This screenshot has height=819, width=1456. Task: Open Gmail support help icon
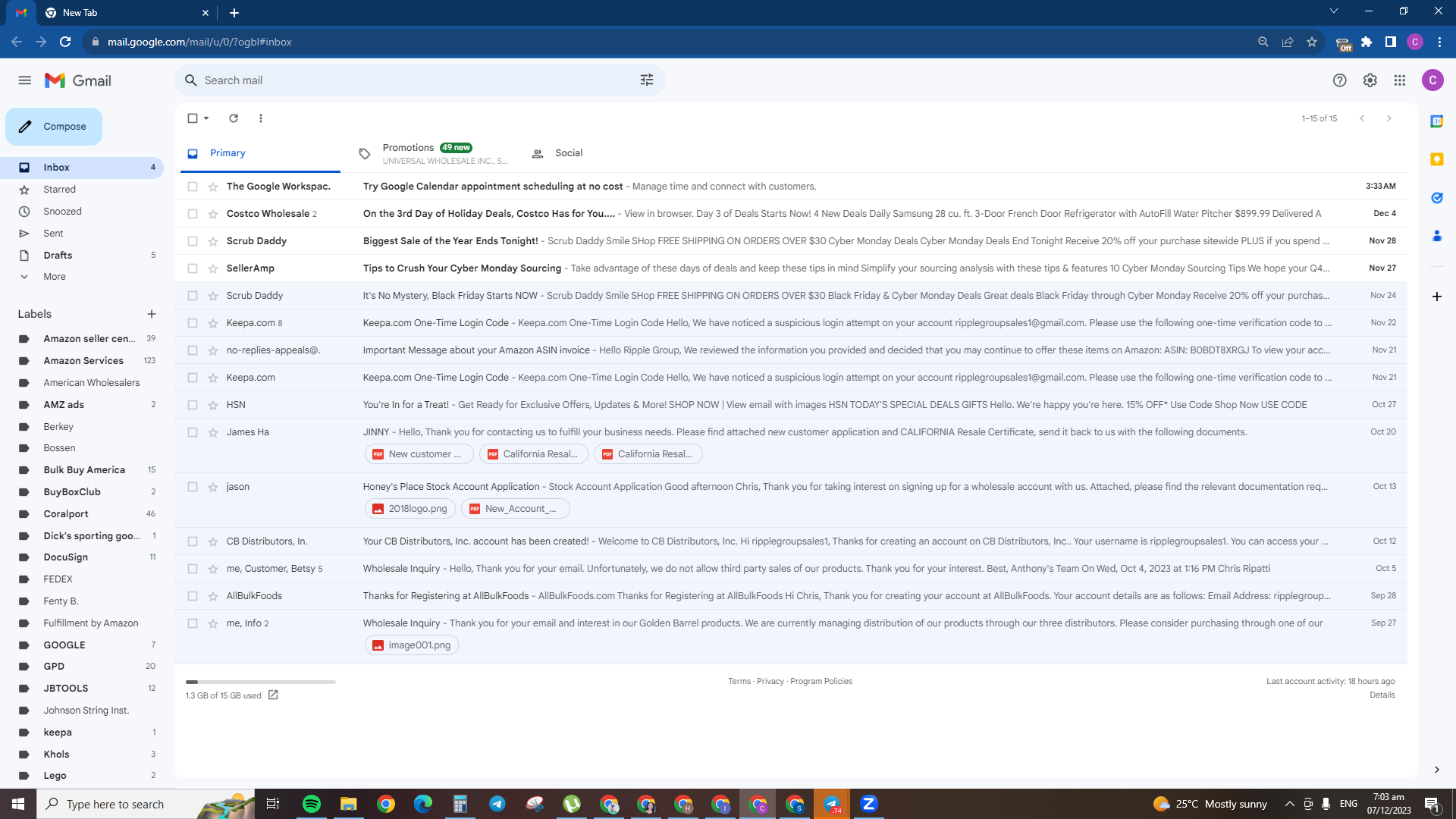(x=1340, y=80)
